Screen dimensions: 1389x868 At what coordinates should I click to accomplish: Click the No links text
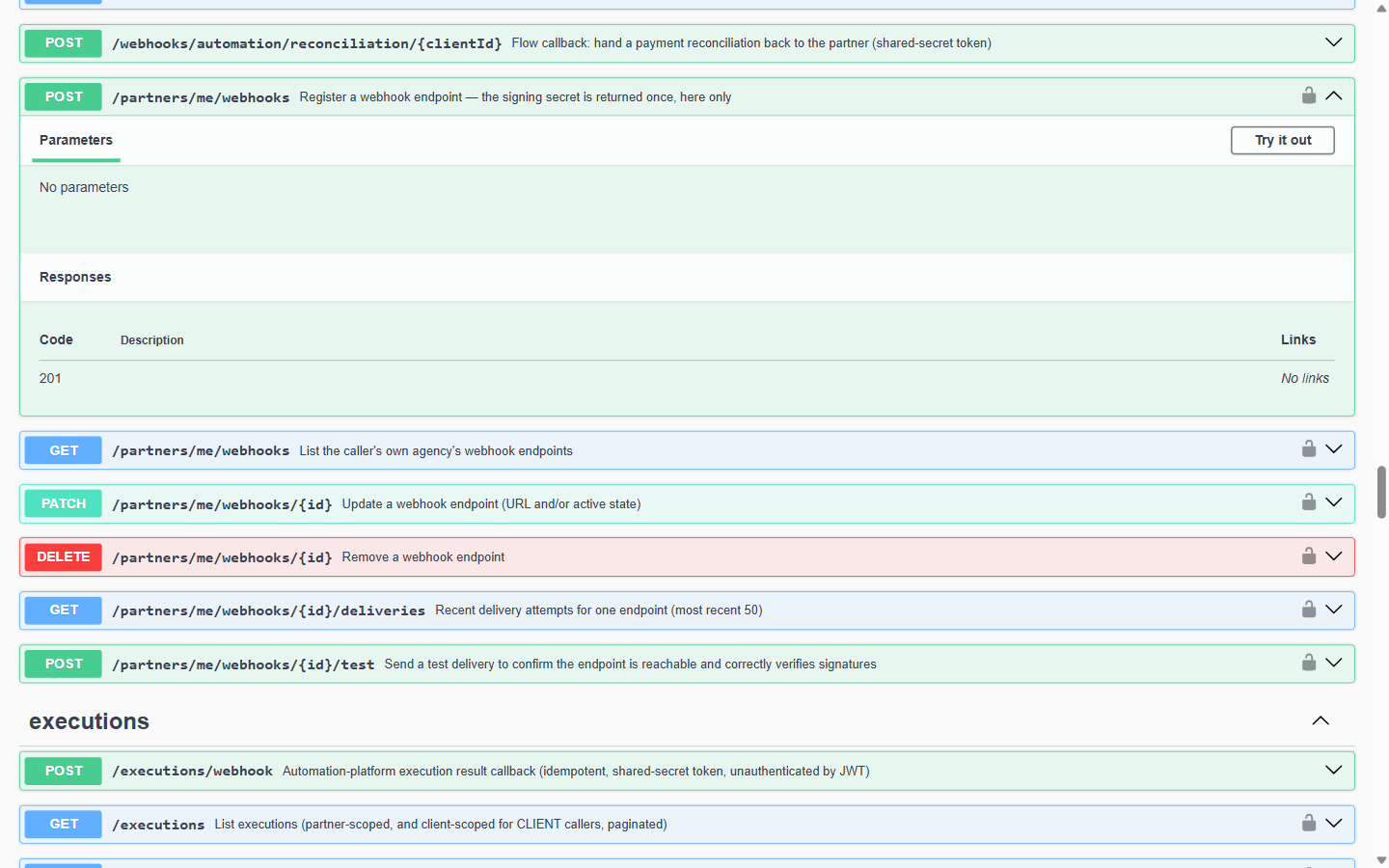1305,378
